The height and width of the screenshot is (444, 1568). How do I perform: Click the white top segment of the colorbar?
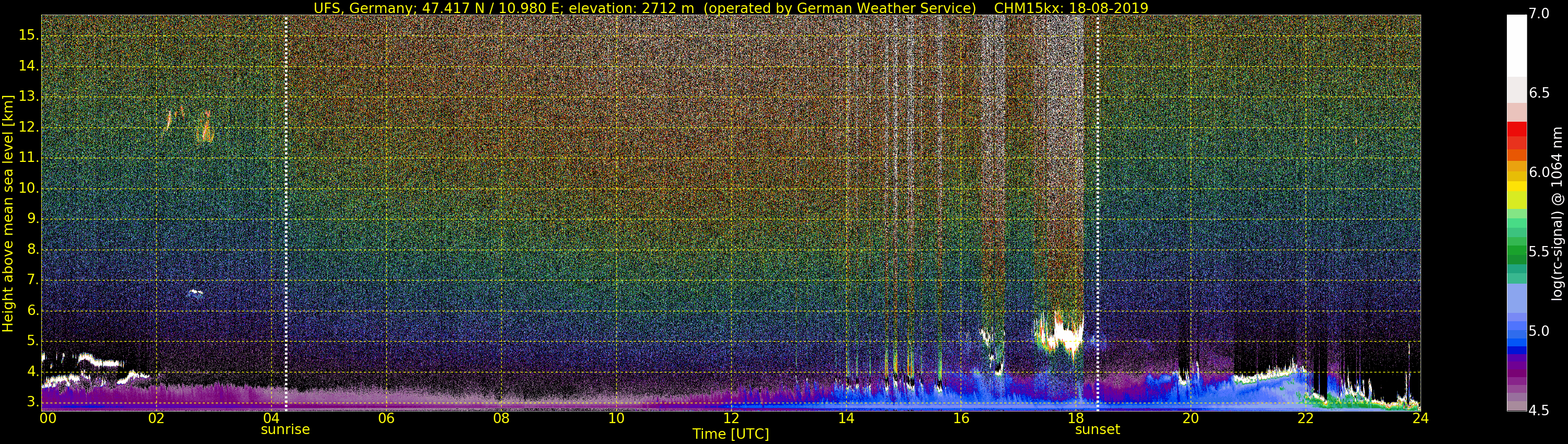coord(1516,45)
